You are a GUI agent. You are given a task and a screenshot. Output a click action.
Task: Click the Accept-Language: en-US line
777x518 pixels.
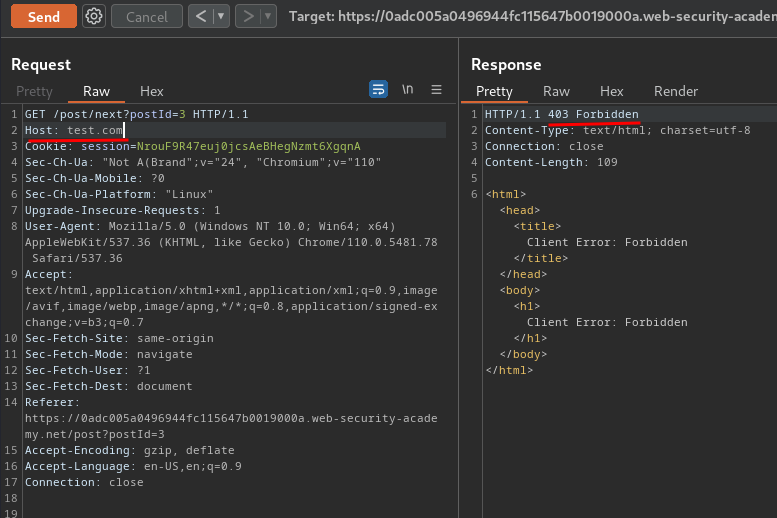click(x=133, y=466)
